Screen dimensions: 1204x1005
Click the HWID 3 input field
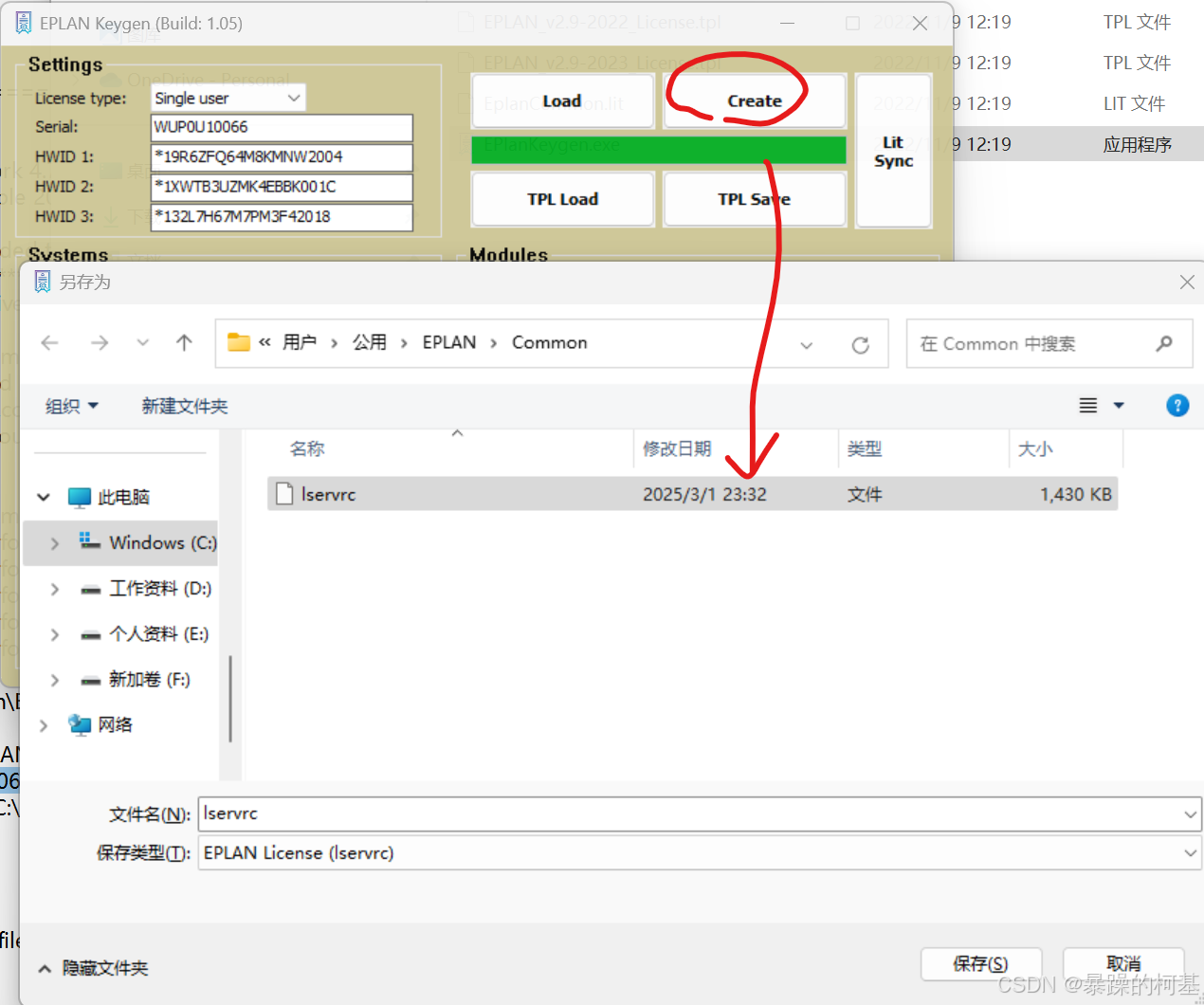[x=282, y=216]
